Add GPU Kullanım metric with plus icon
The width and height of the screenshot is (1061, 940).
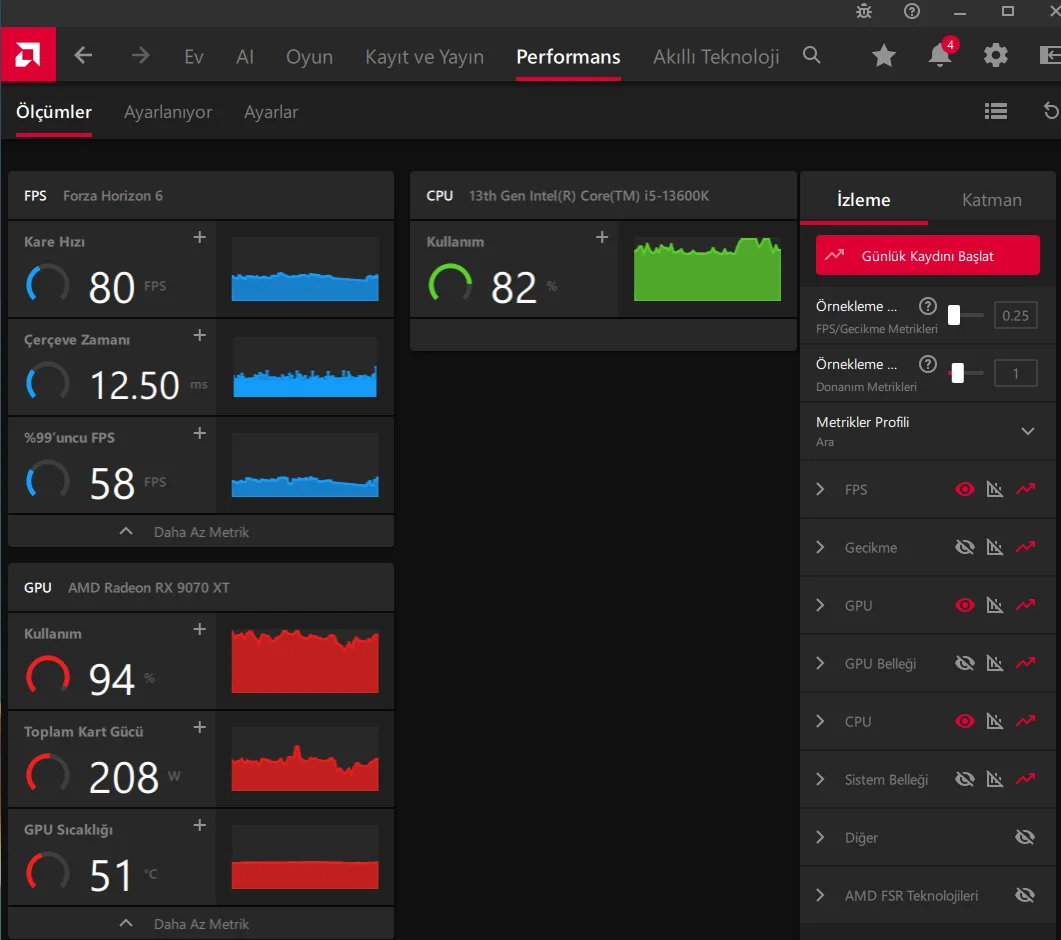click(200, 629)
